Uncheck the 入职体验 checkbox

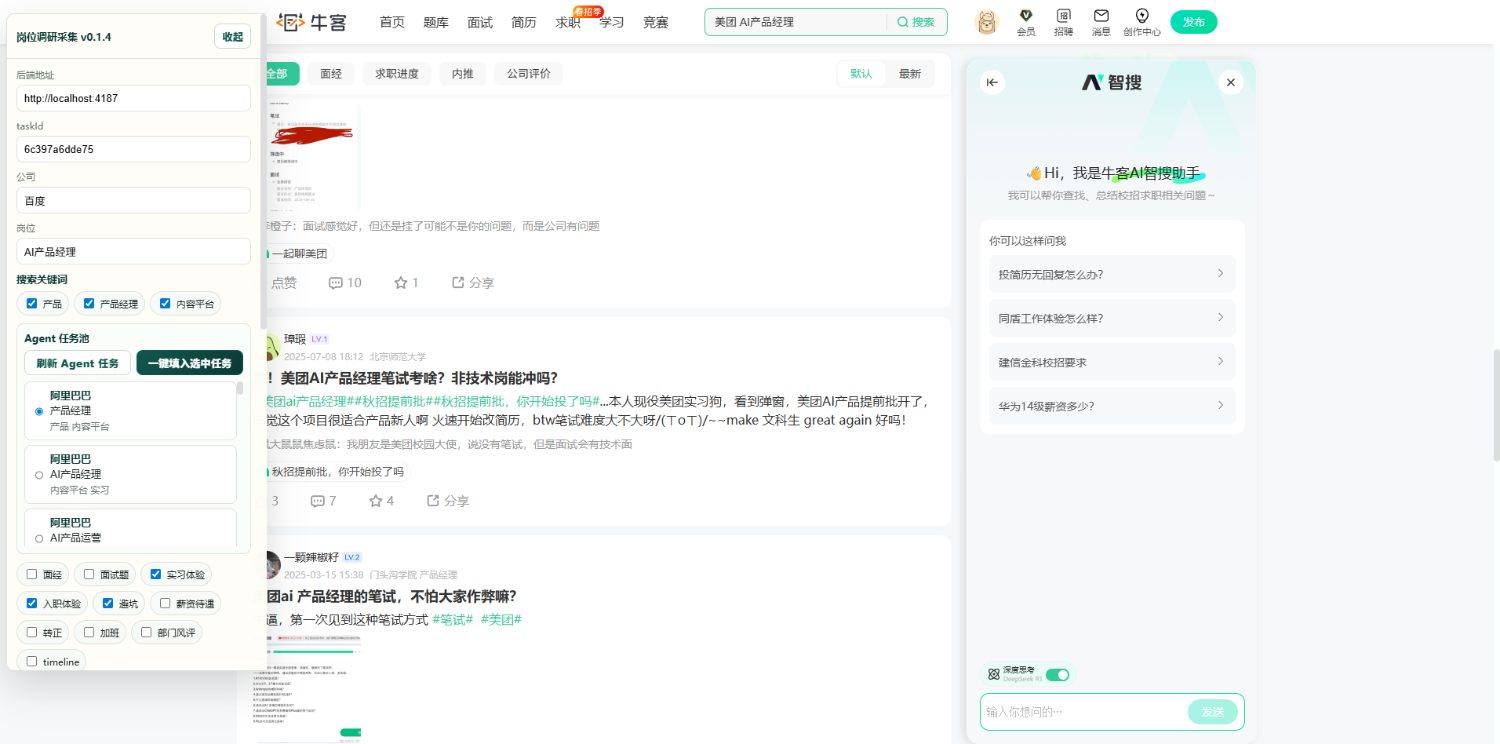click(x=32, y=604)
